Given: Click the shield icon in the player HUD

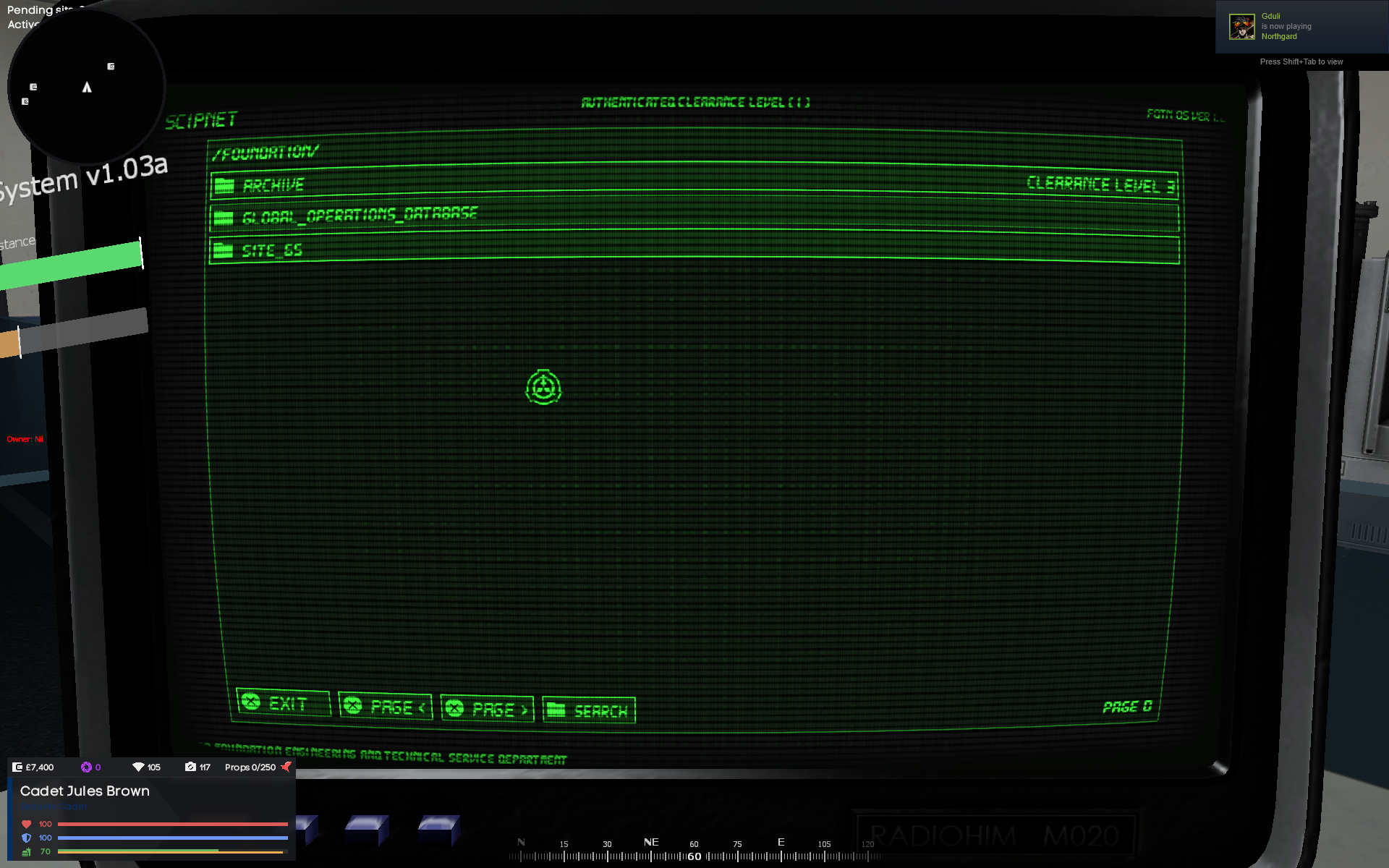Looking at the screenshot, I should point(27,838).
